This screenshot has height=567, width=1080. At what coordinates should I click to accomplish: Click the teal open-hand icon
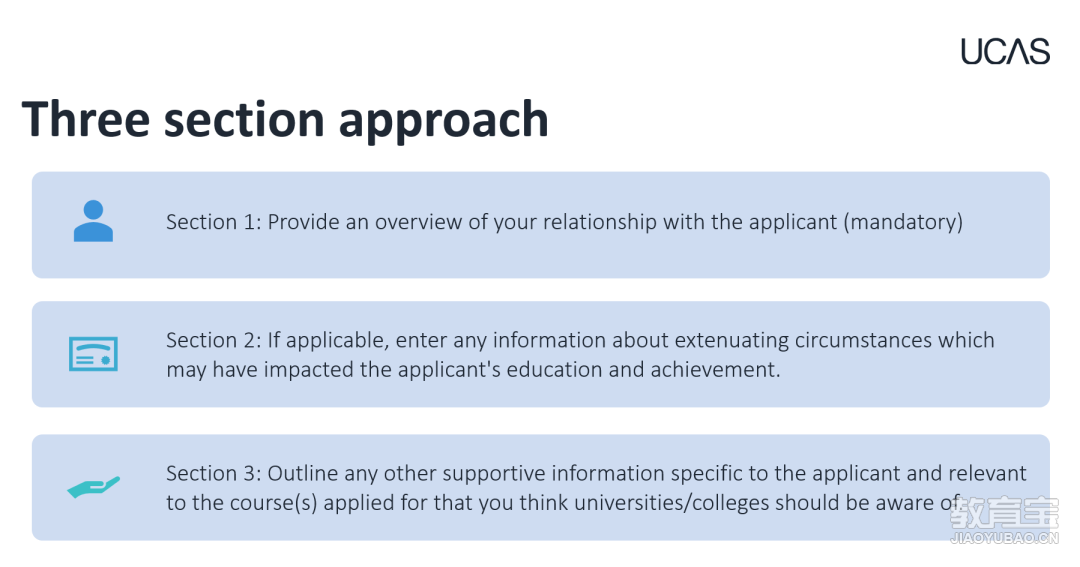tap(93, 487)
